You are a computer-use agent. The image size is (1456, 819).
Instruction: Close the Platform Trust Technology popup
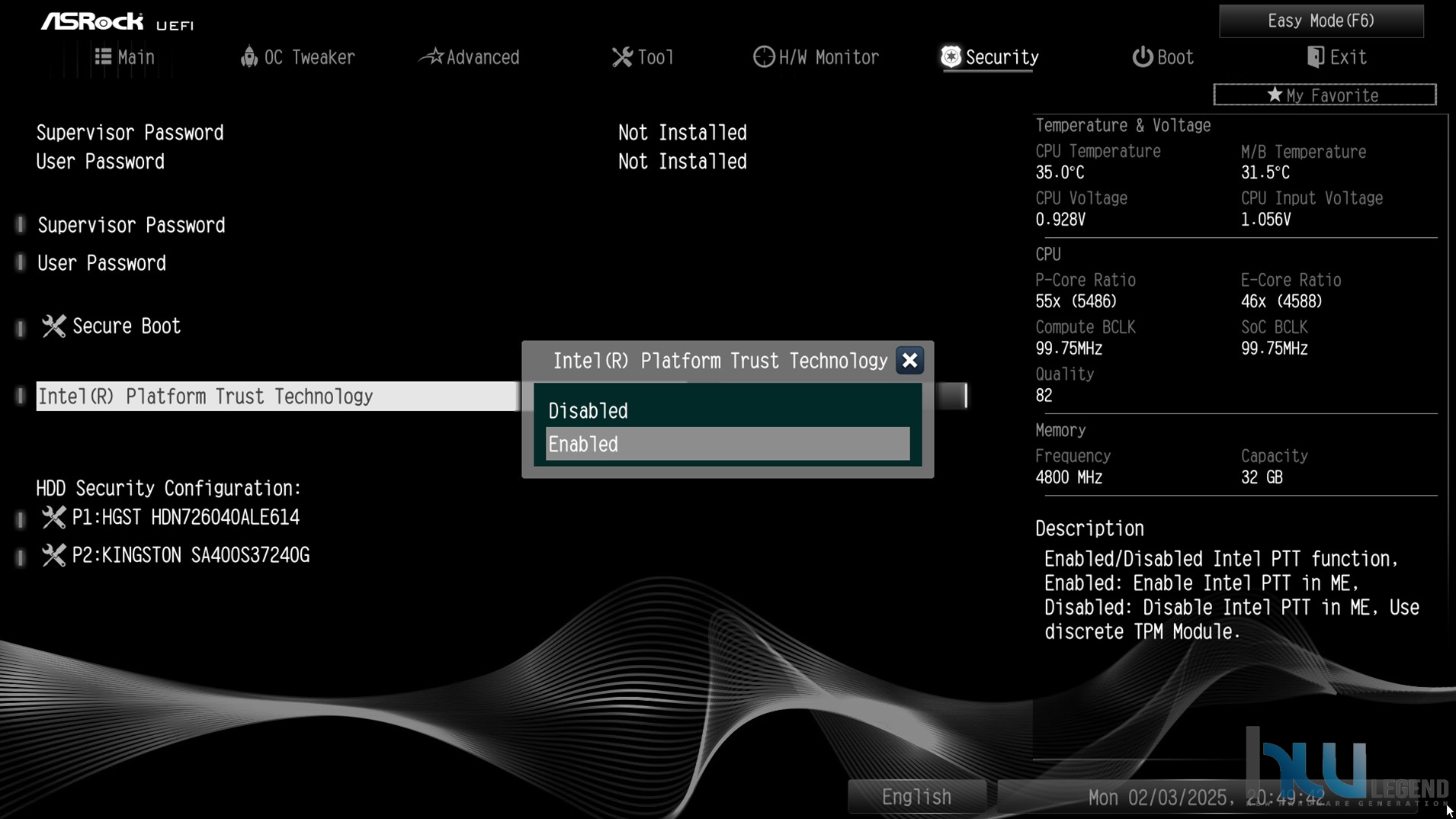[909, 361]
